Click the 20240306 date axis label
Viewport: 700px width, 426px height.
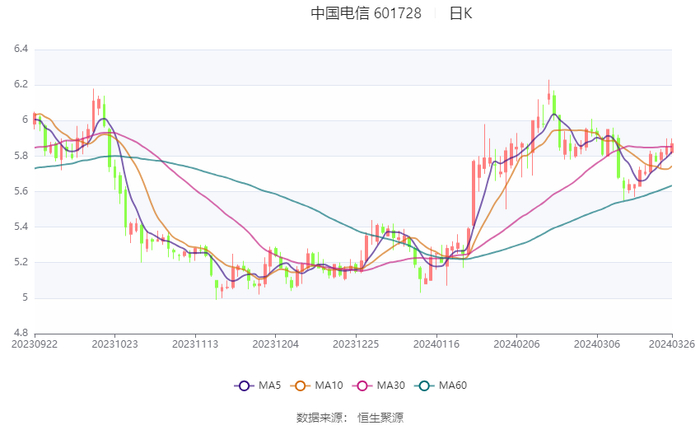(x=597, y=344)
